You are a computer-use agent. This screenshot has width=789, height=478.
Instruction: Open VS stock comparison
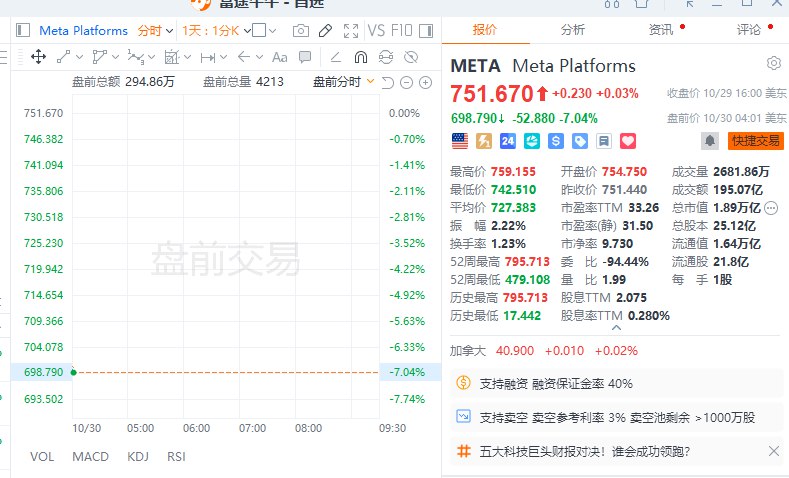376,30
